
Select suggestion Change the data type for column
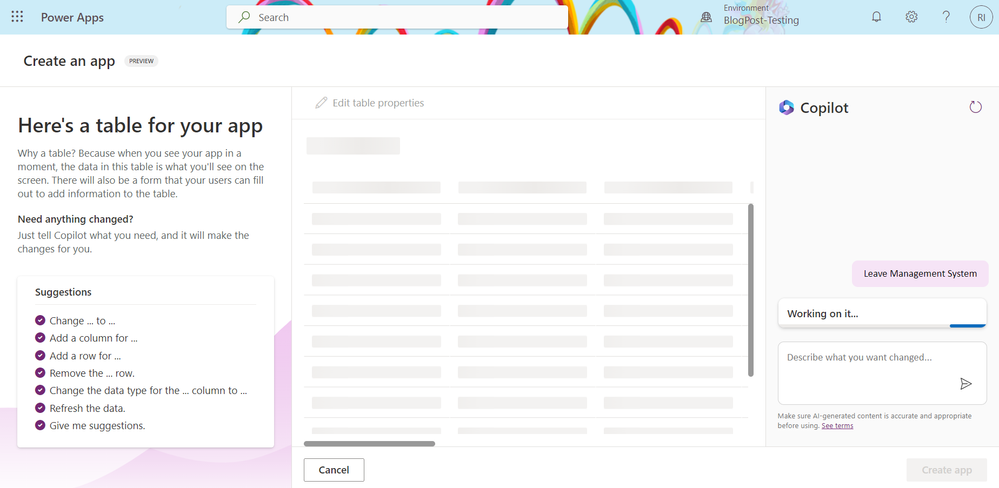[x=148, y=391]
